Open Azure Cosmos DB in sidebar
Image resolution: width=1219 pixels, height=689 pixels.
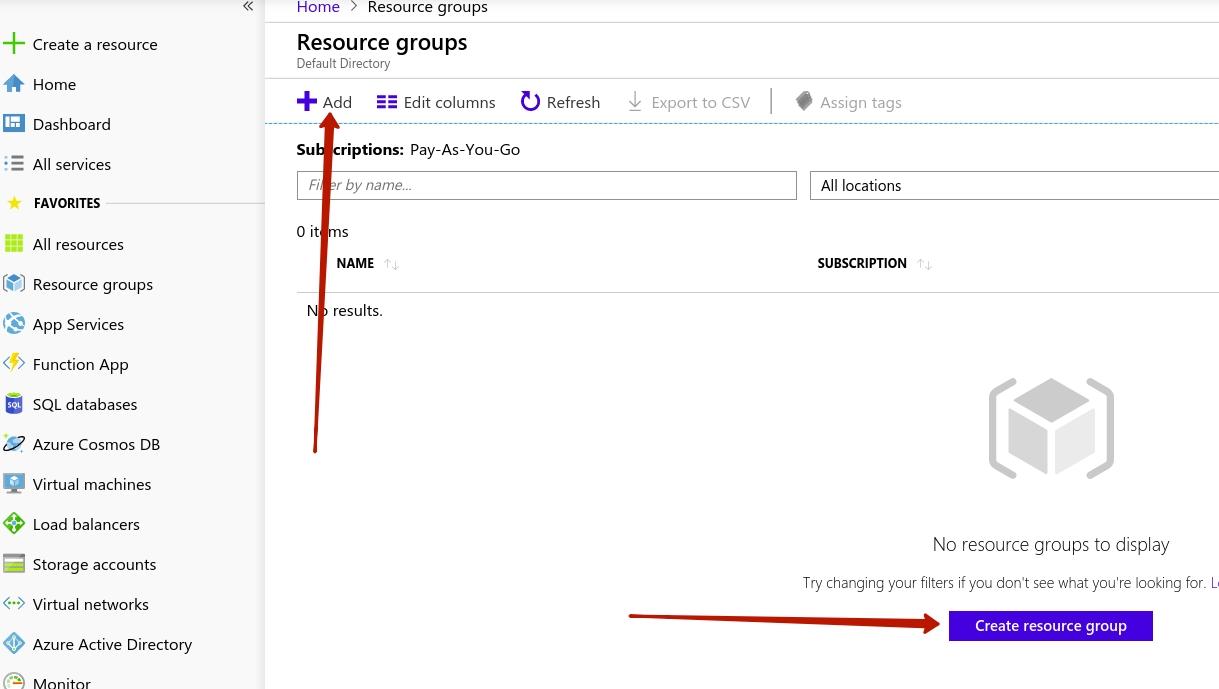pos(96,444)
